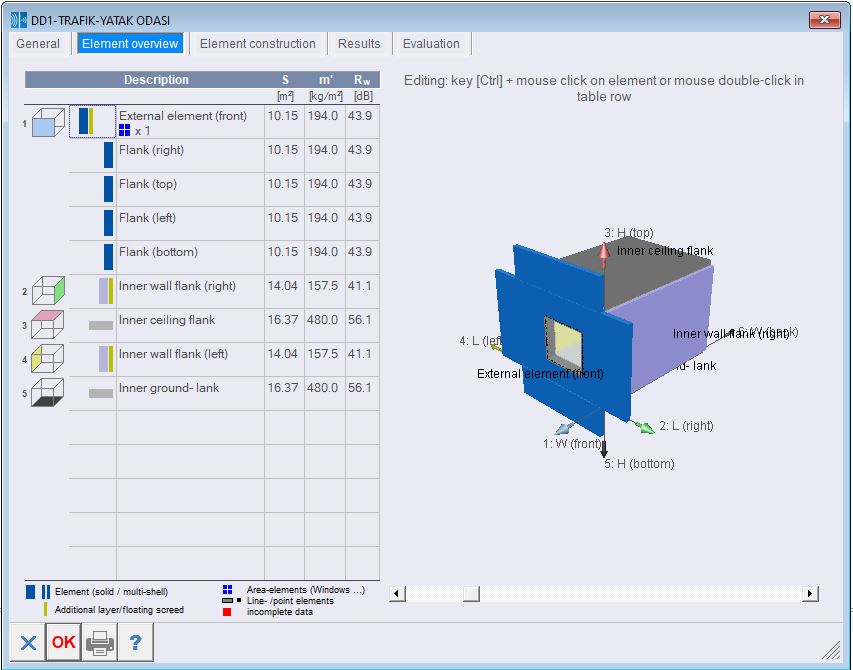Switch to the Element construction tab
The width and height of the screenshot is (853, 670).
tap(257, 44)
